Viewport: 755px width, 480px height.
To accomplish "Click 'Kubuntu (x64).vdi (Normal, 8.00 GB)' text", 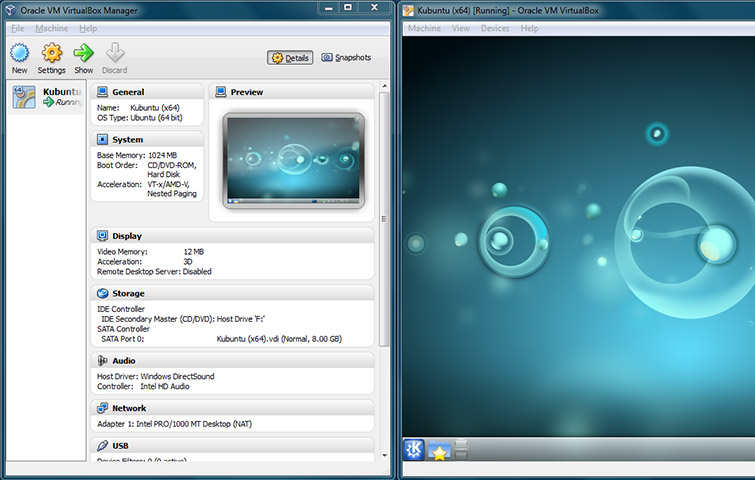I will pos(279,338).
